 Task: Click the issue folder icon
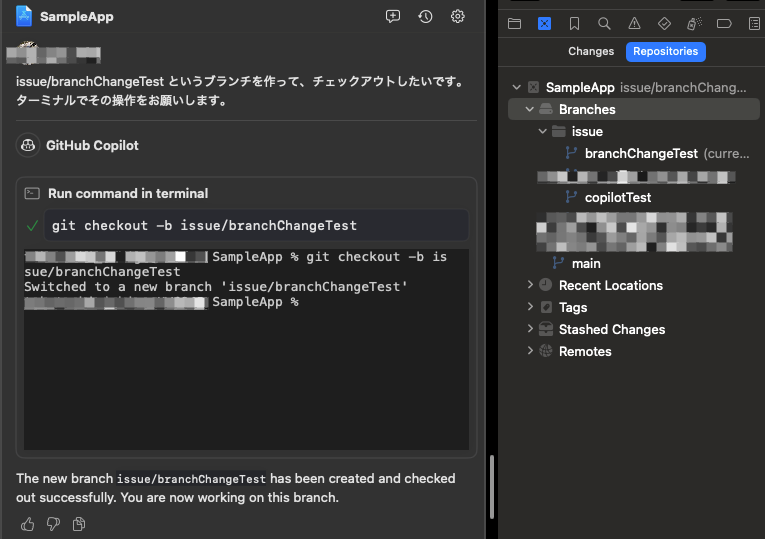click(559, 131)
